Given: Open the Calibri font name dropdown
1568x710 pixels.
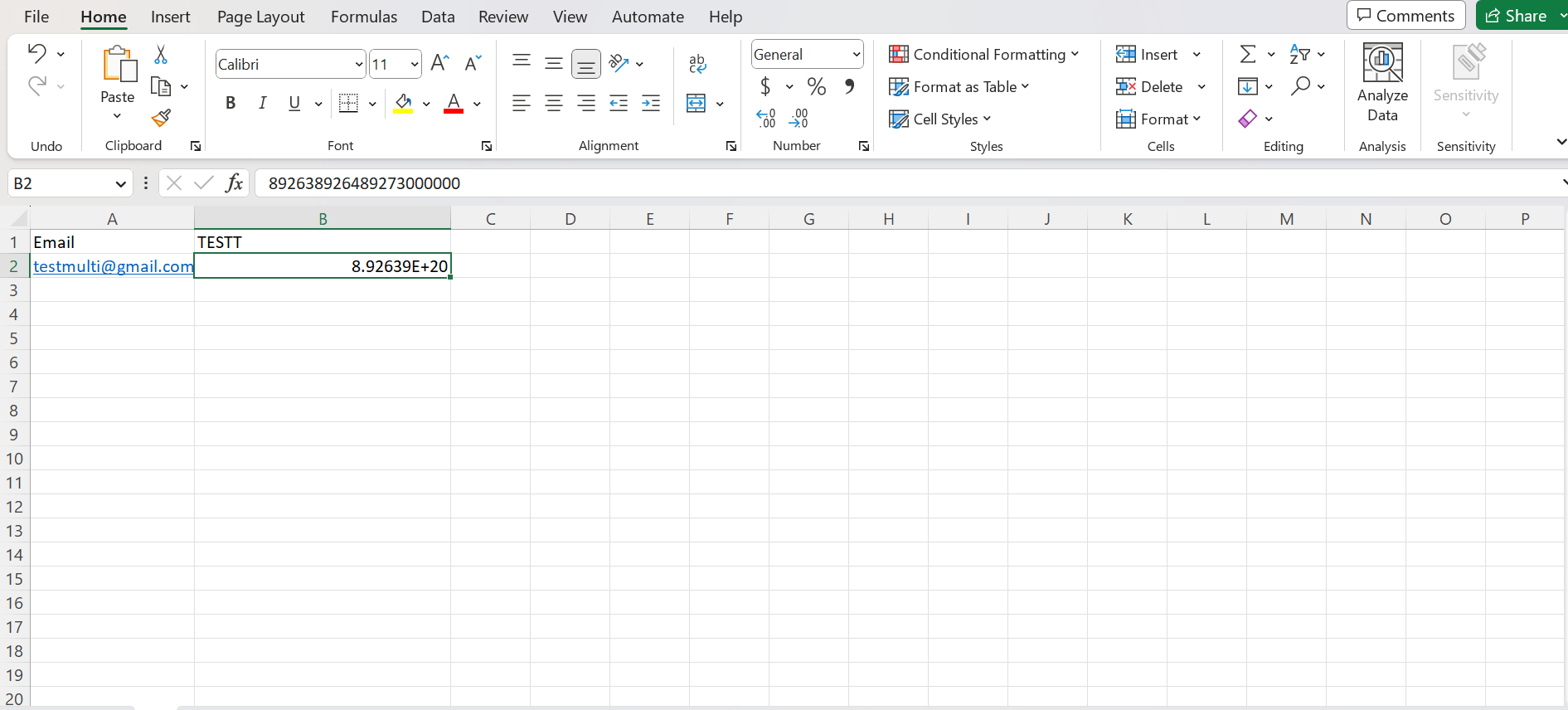Looking at the screenshot, I should coord(358,65).
